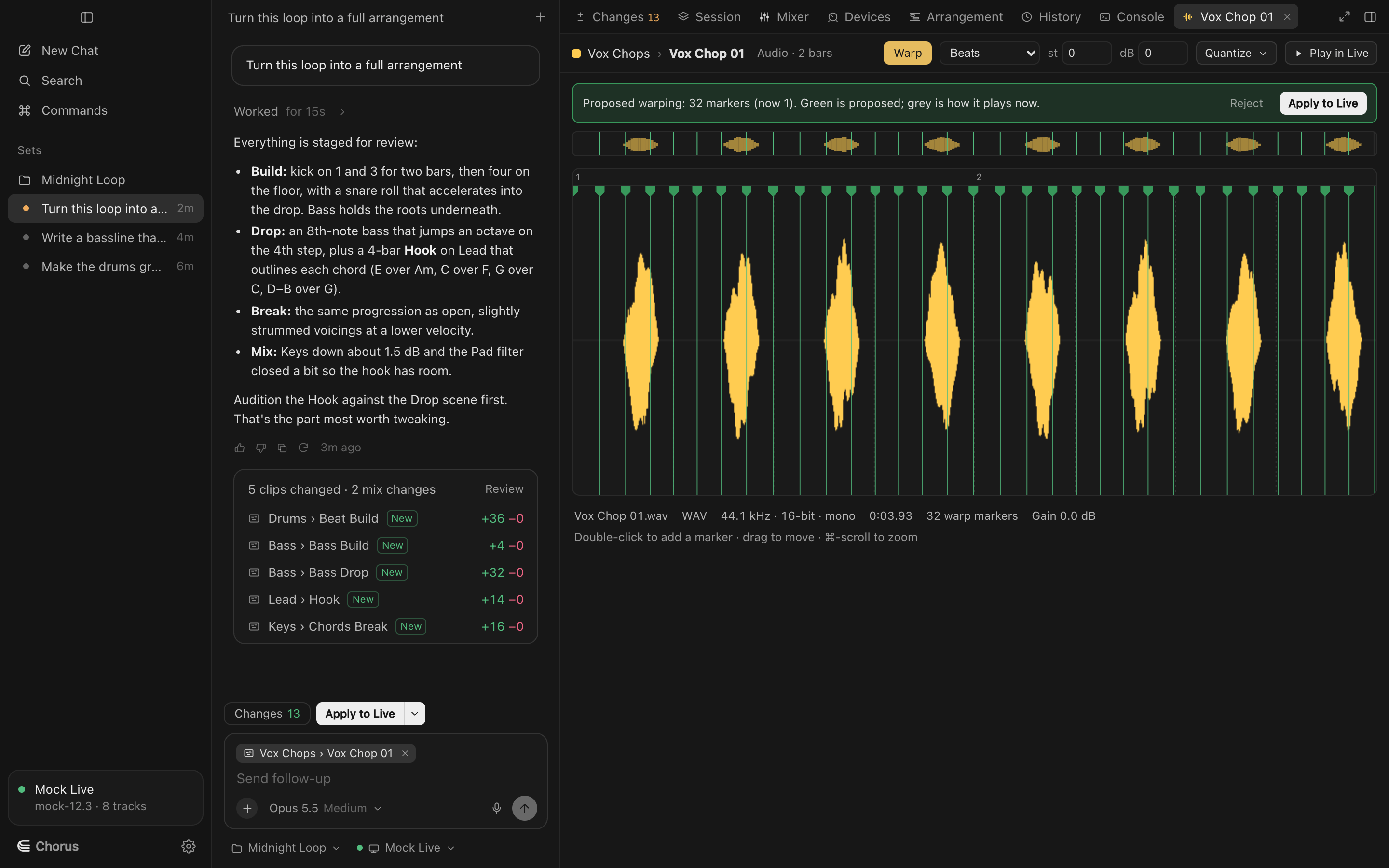
Task: Expand the Worked for 15s details
Action: click(x=289, y=111)
